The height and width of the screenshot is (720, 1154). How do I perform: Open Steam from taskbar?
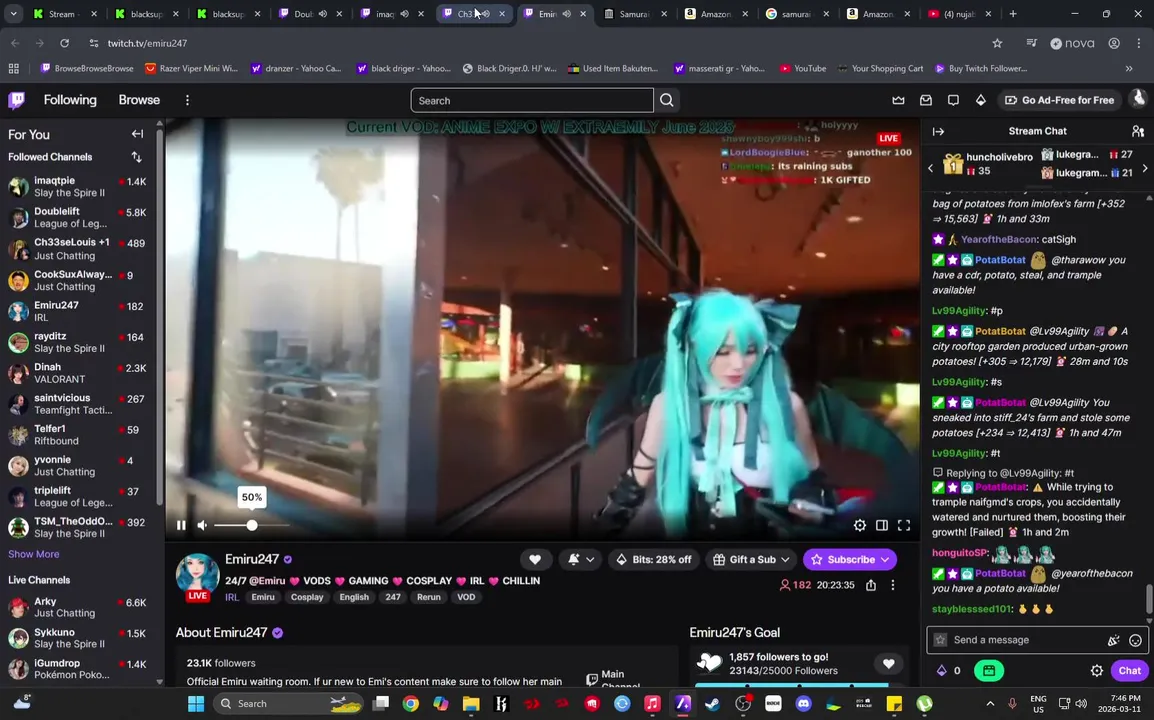[712, 704]
